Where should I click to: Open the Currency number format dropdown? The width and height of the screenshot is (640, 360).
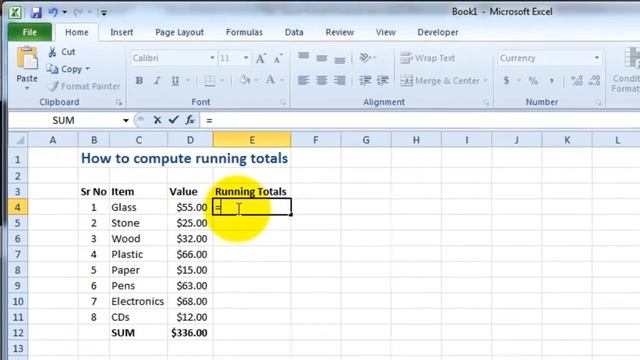[x=597, y=58]
